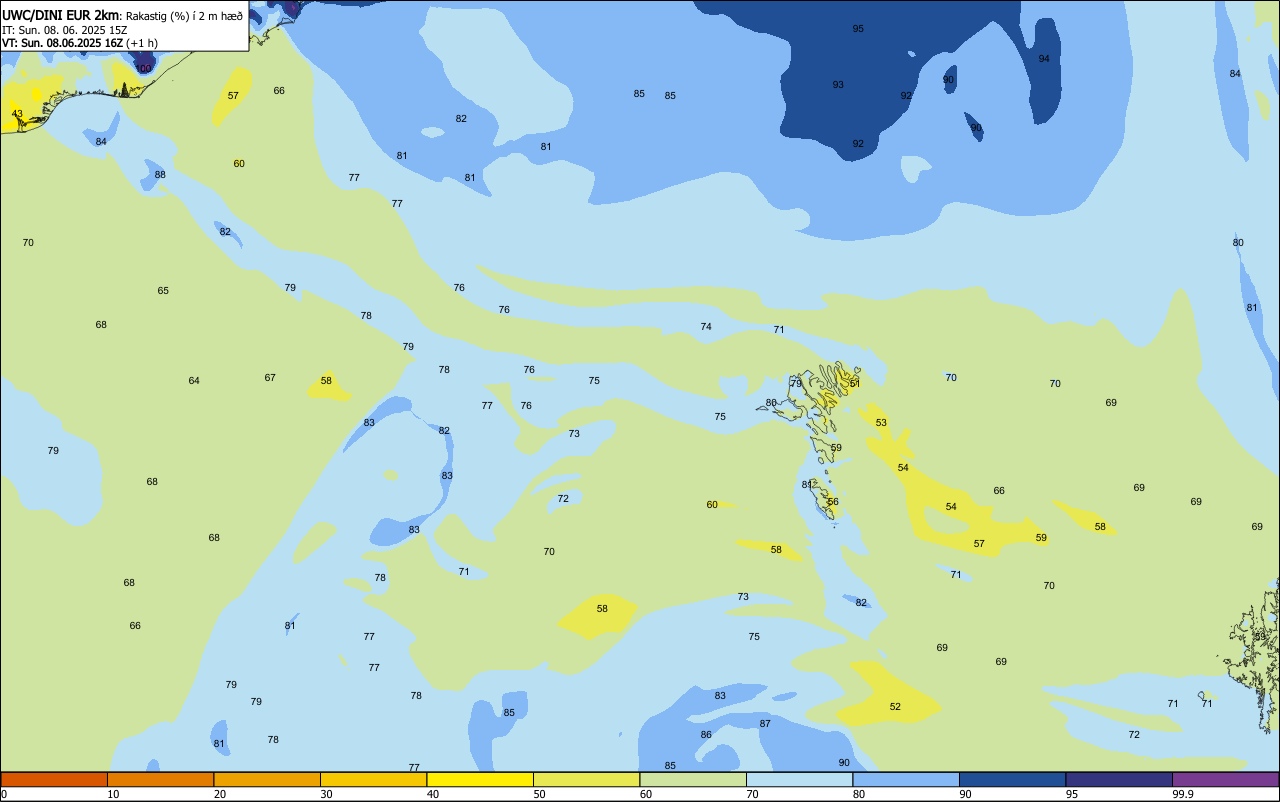Image resolution: width=1280 pixels, height=802 pixels.
Task: Click the humidity value 65 on the map
Action: click(163, 291)
